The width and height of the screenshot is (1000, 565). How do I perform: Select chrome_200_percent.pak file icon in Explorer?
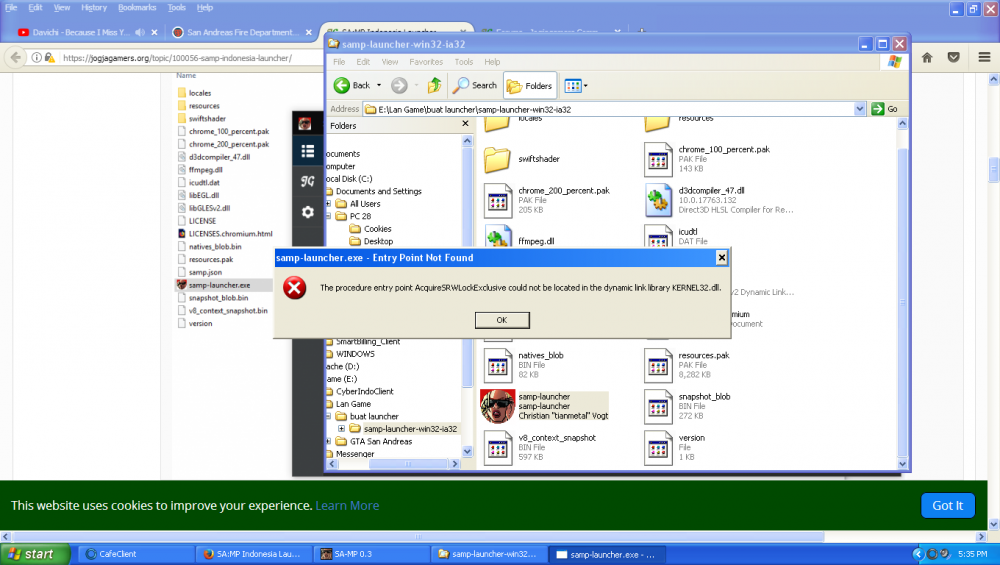tap(497, 201)
